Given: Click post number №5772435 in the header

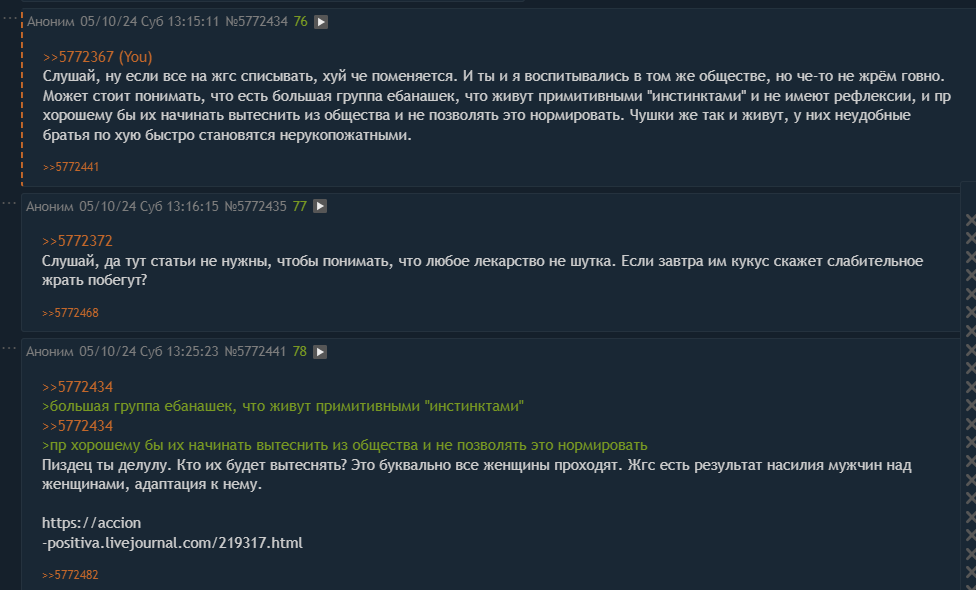Looking at the screenshot, I should coord(255,206).
